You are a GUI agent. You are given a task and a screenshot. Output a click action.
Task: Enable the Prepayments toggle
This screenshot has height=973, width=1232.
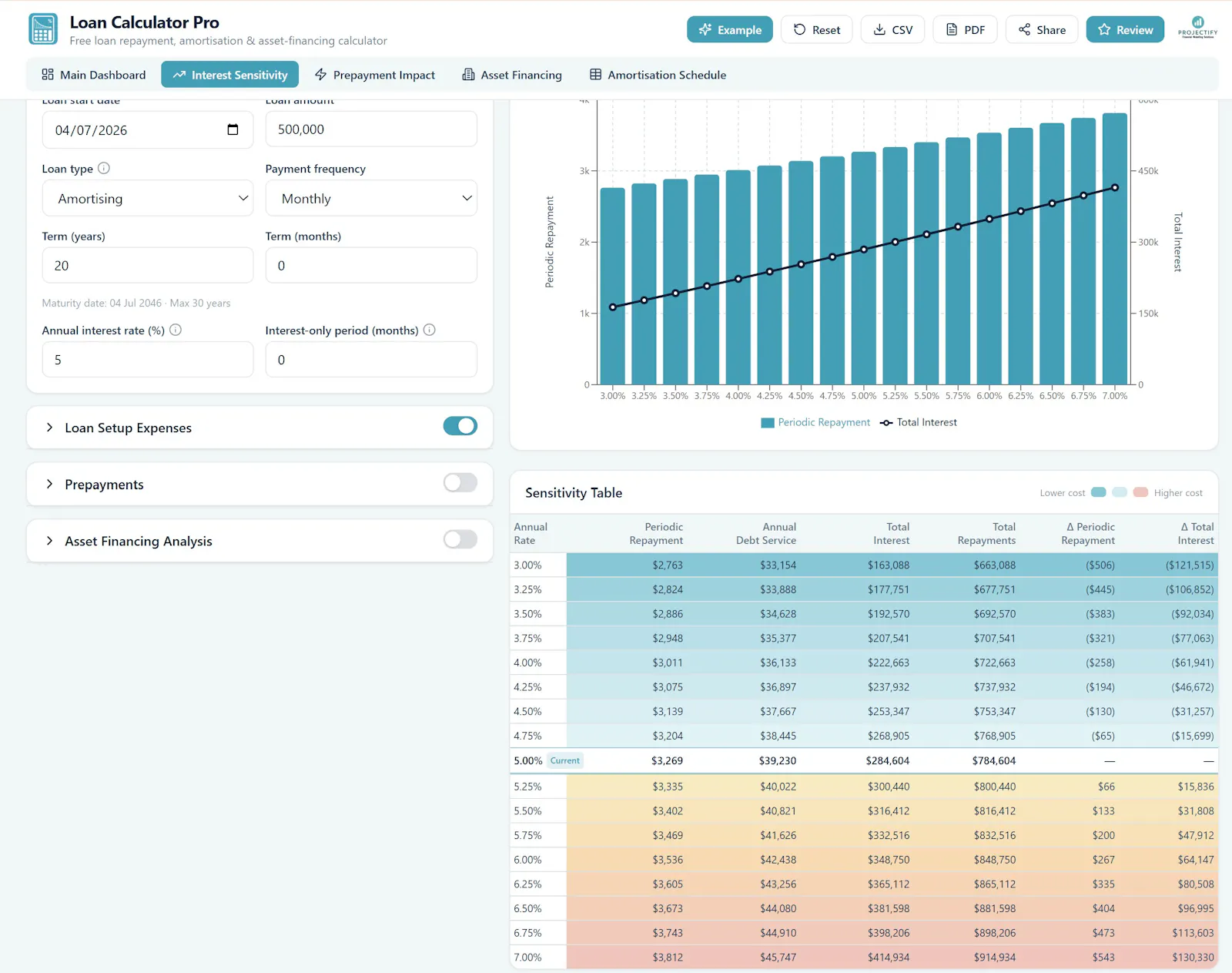pos(460,483)
